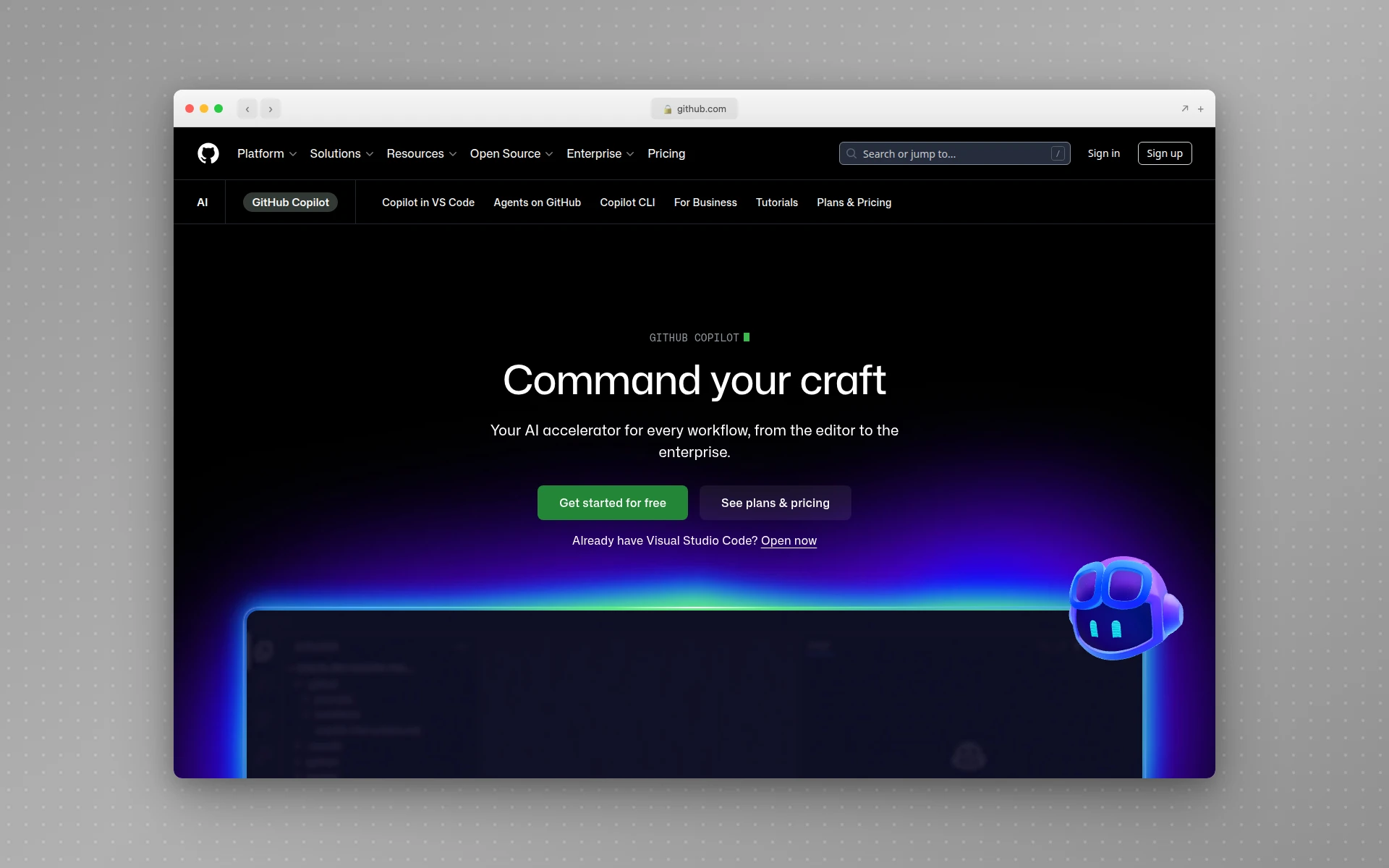Click the GitHub octocat logo
Screen dimensions: 1389x868
coord(208,153)
